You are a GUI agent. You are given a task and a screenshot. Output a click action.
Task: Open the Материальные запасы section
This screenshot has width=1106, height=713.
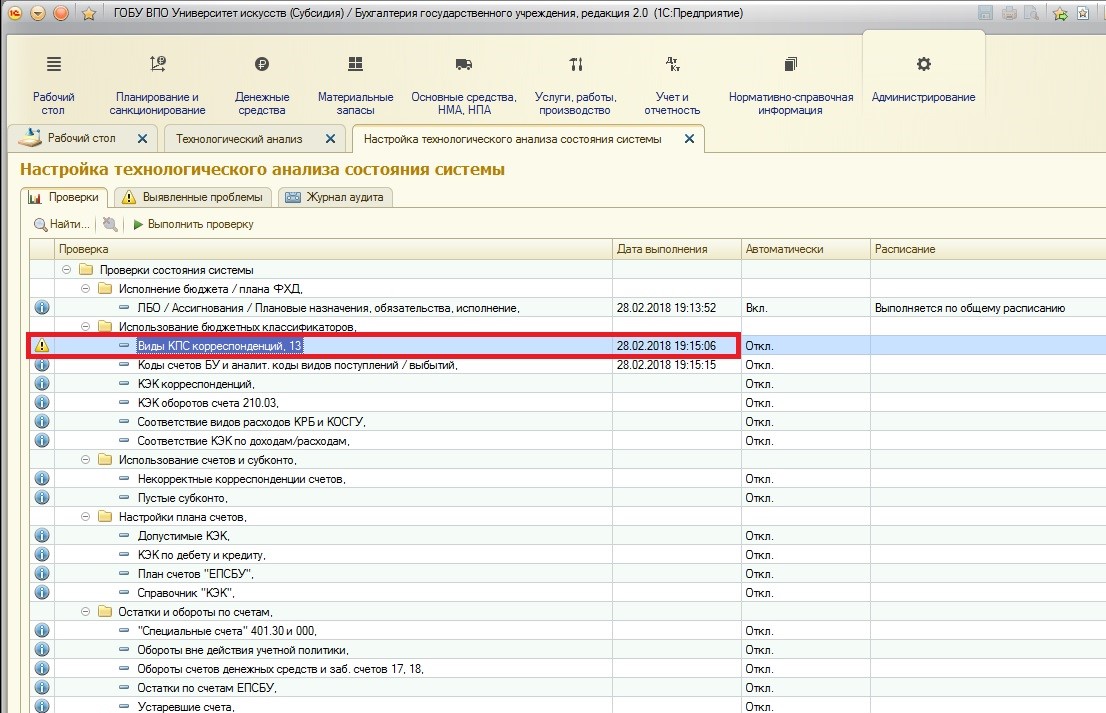pyautogui.click(x=355, y=85)
